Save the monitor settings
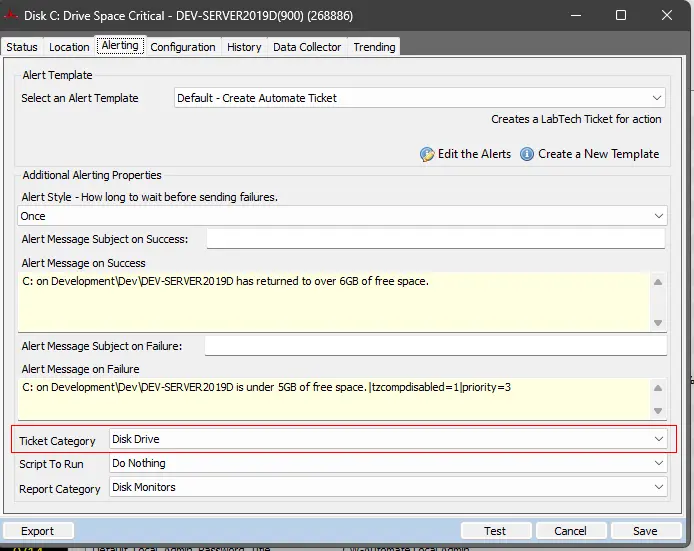 point(646,531)
